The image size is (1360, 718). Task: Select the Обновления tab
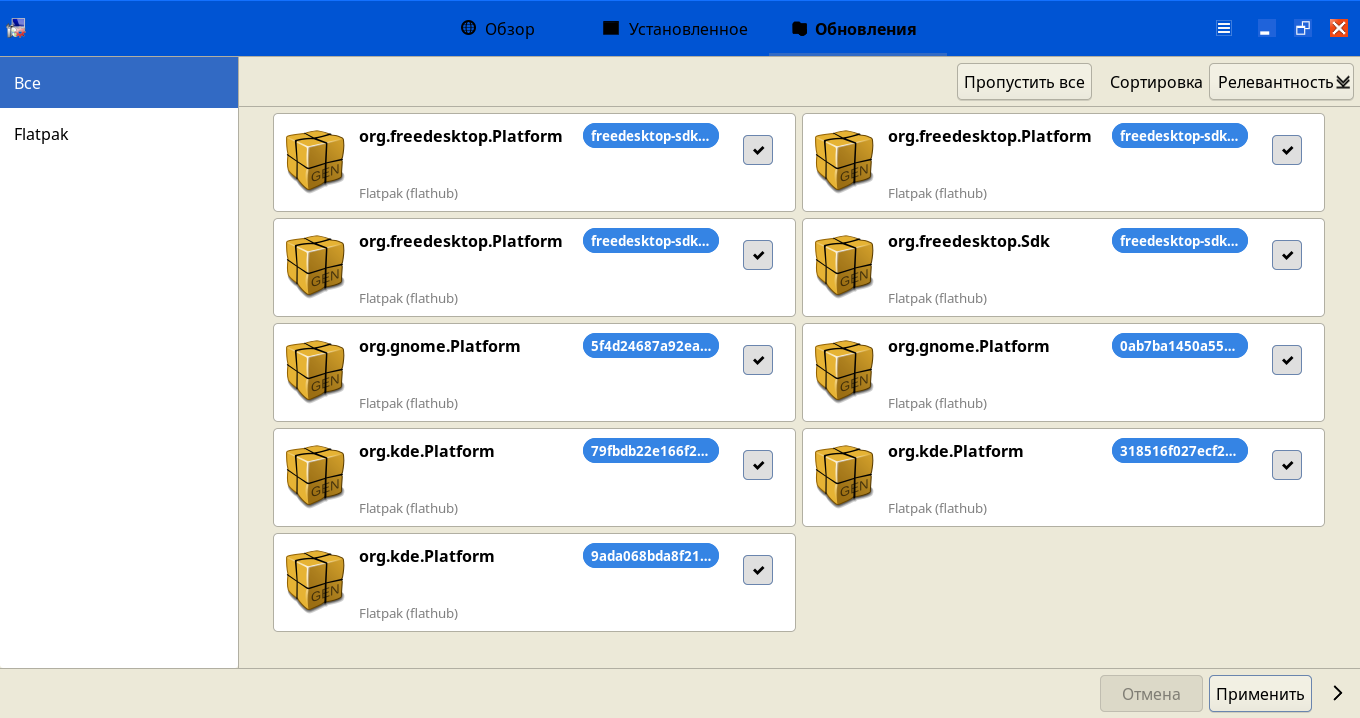[857, 29]
